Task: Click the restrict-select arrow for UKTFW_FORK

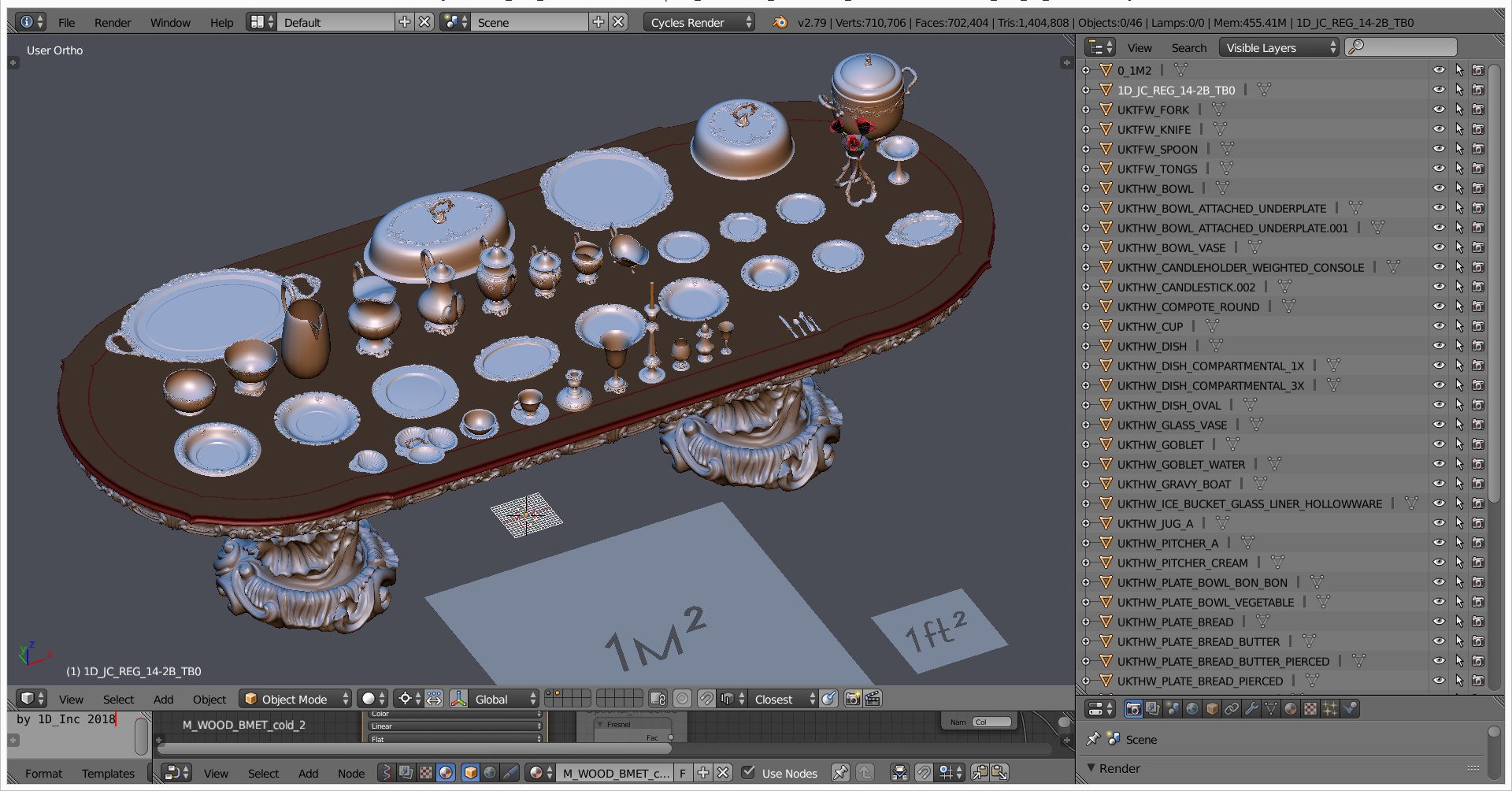Action: coord(1459,110)
